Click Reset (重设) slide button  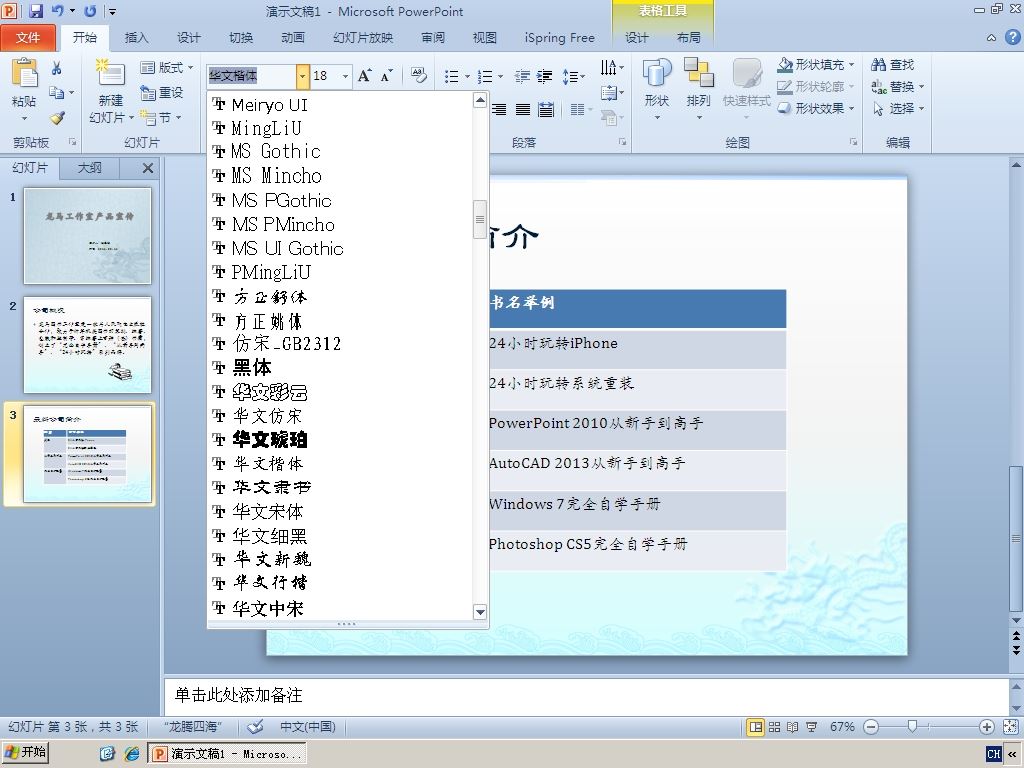coord(162,93)
